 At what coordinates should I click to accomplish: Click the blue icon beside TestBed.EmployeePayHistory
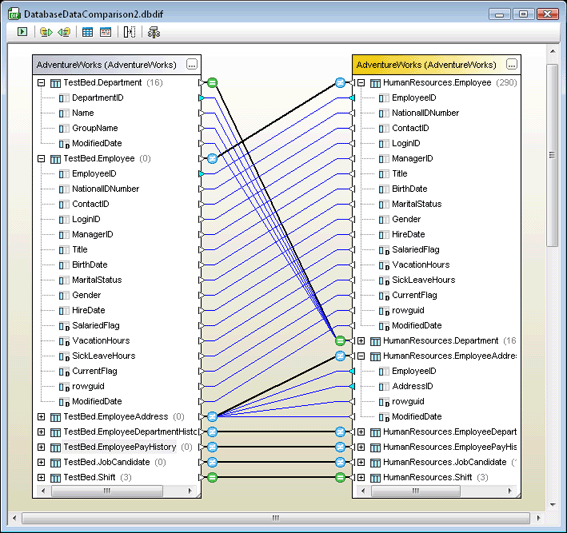tap(212, 447)
